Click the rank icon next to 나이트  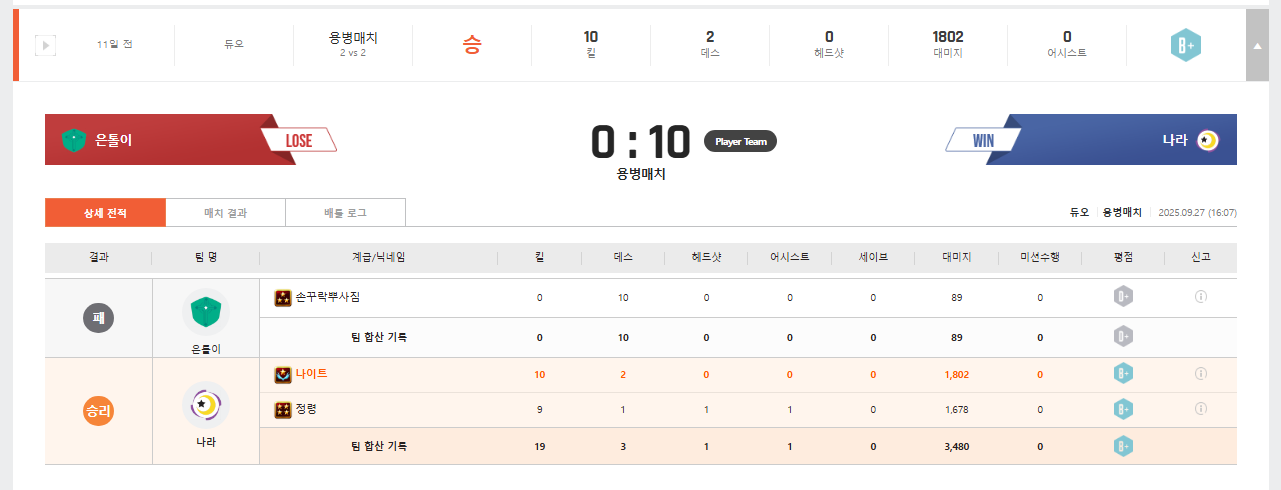point(283,374)
